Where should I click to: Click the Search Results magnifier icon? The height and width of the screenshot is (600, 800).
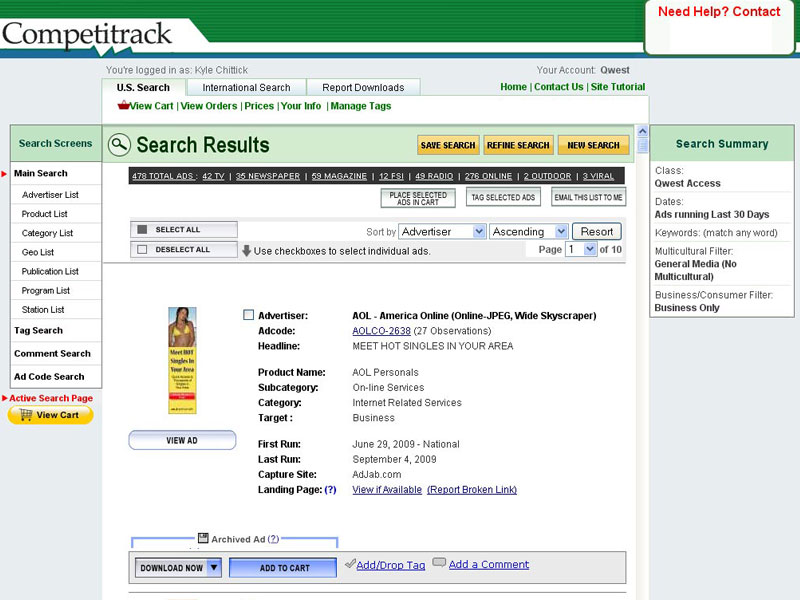click(119, 145)
